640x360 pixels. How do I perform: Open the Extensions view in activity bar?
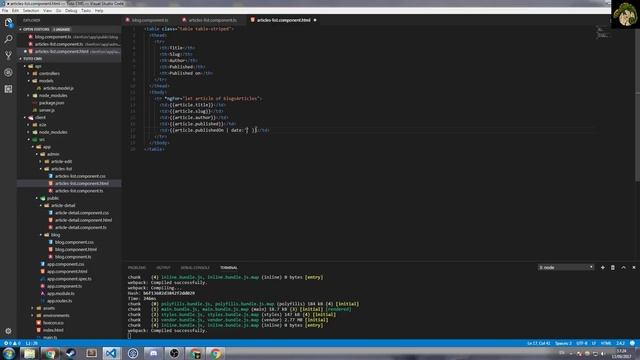[x=8, y=89]
